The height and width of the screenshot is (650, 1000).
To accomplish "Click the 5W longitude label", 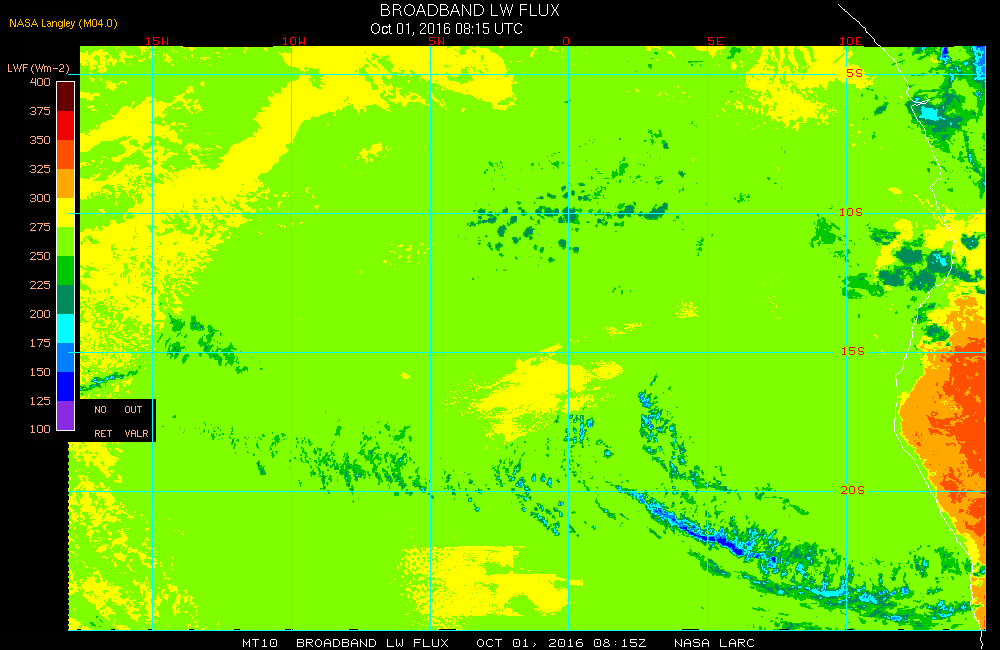I will coord(437,41).
